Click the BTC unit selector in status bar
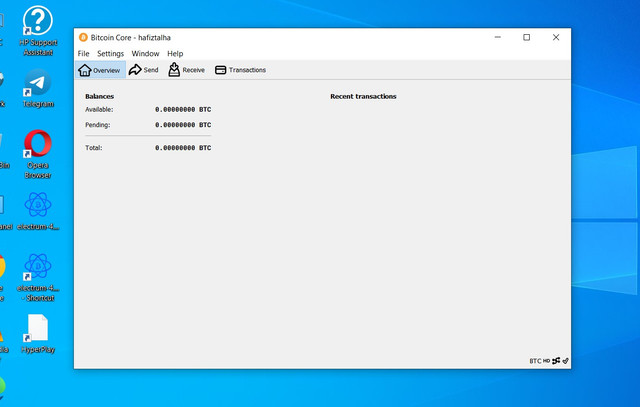 pyautogui.click(x=535, y=361)
